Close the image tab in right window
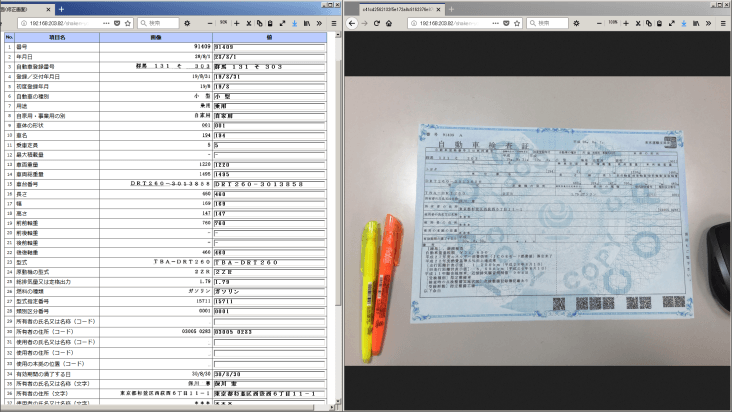Image resolution: width=732 pixels, height=412 pixels. click(x=438, y=9)
